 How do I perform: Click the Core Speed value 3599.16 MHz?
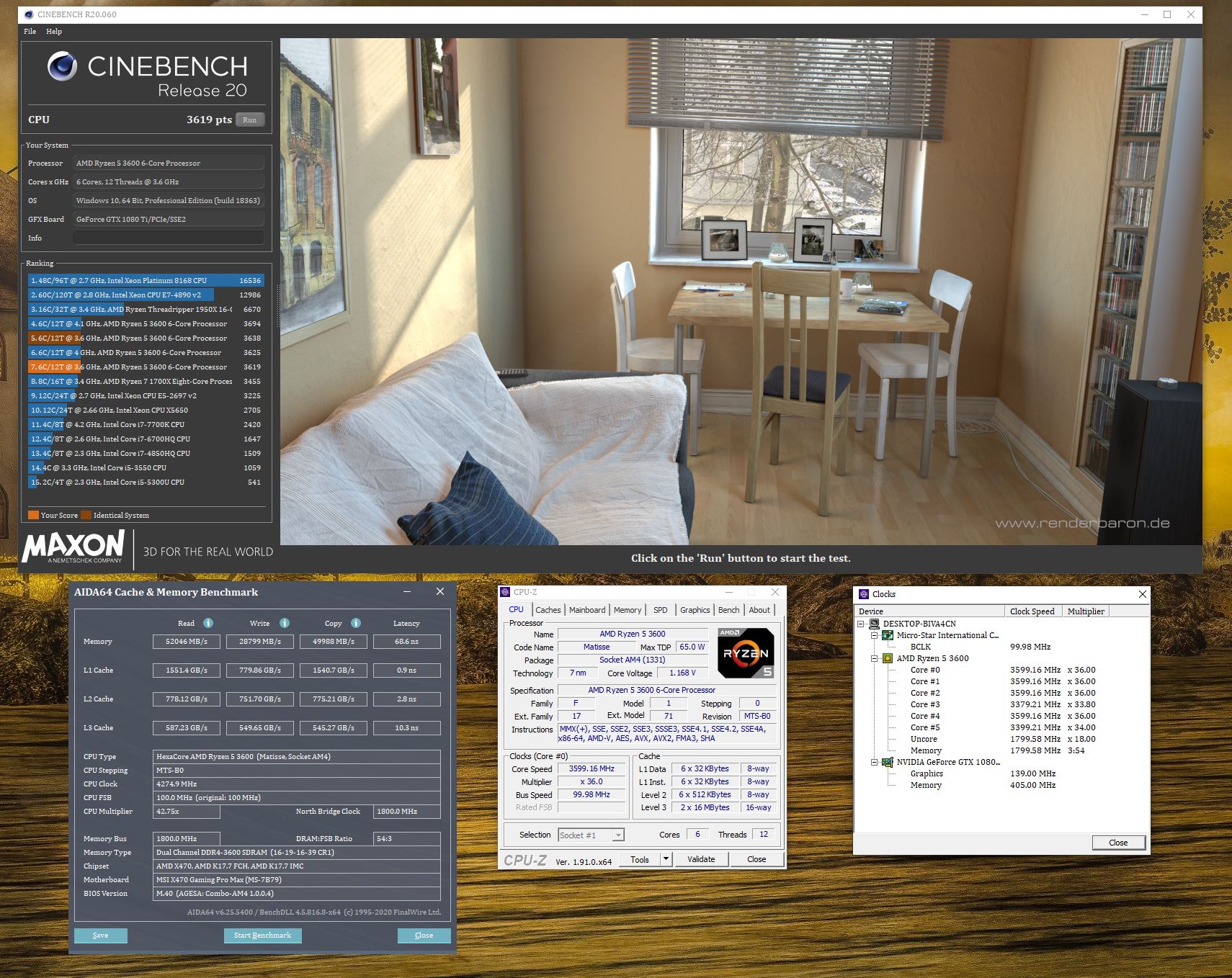coord(592,768)
